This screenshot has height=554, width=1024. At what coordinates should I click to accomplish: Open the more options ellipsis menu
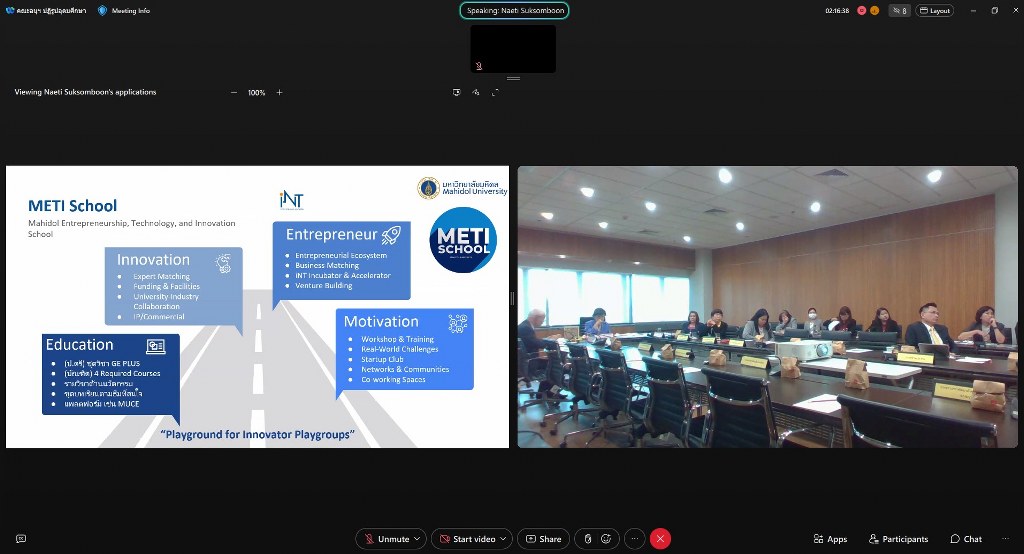[x=635, y=539]
